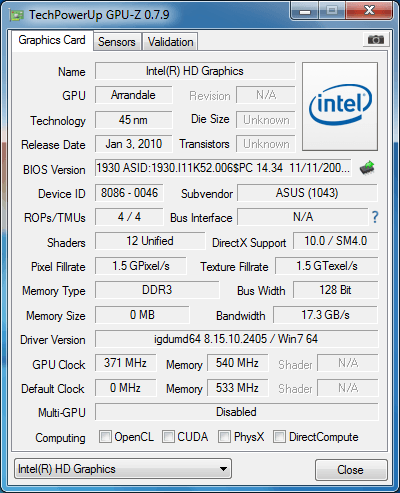Click the Bus Interface N/A field
400x493 pixels.
[x=303, y=217]
